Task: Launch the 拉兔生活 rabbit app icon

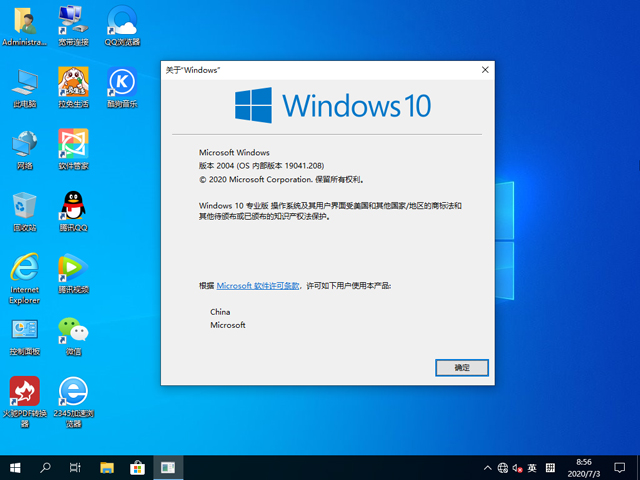Action: tap(73, 87)
